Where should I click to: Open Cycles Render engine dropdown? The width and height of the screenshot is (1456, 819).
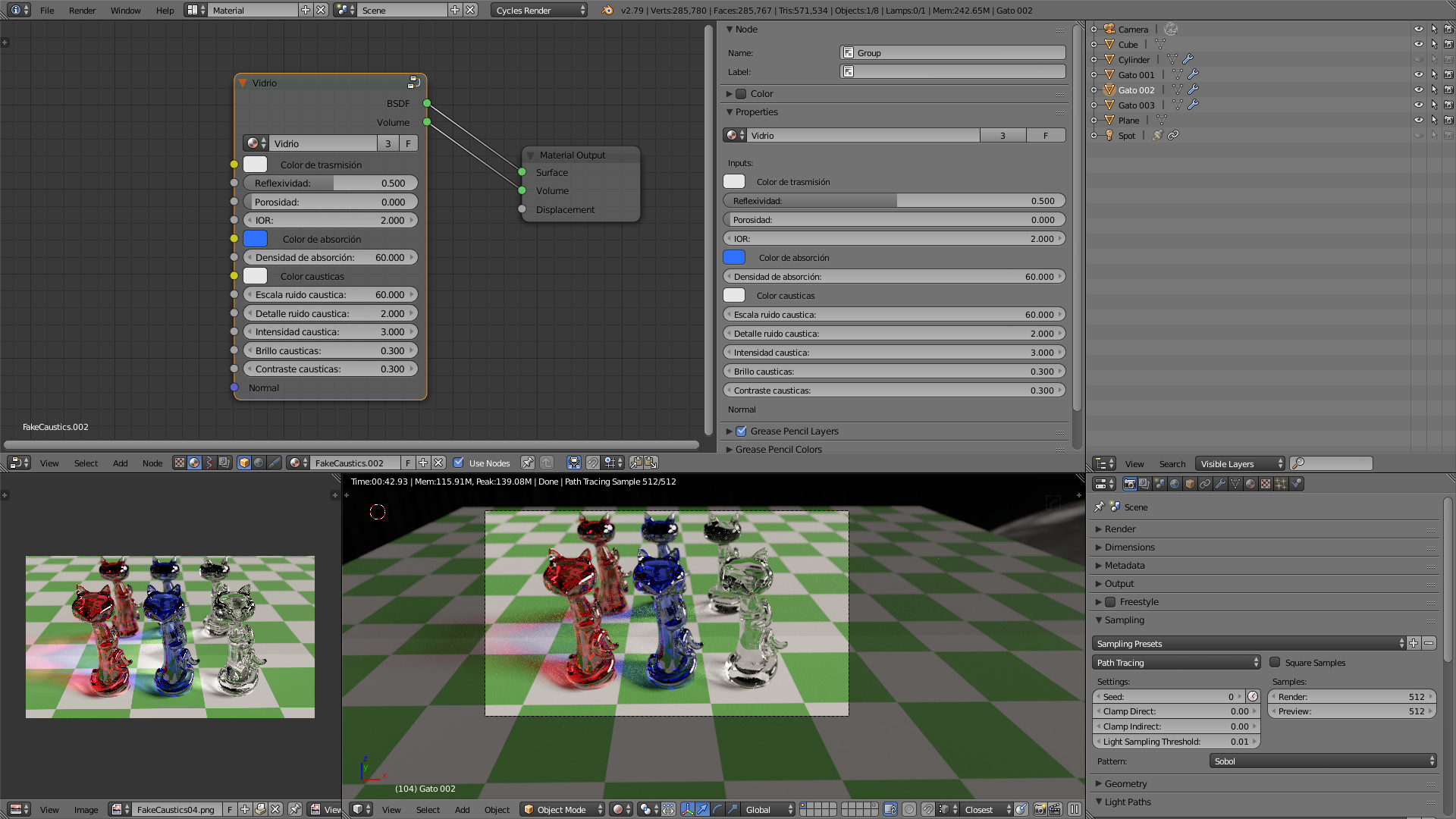click(540, 10)
